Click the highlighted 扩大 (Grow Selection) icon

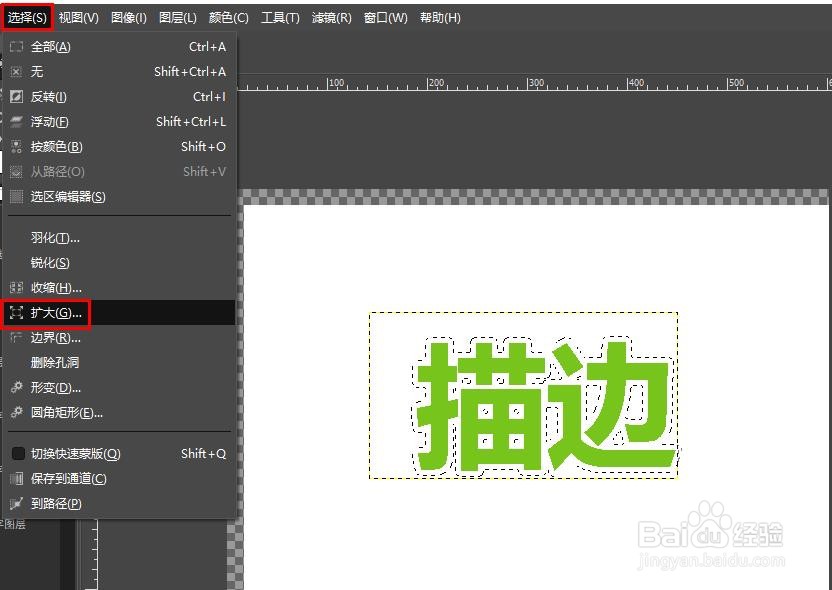pos(16,312)
